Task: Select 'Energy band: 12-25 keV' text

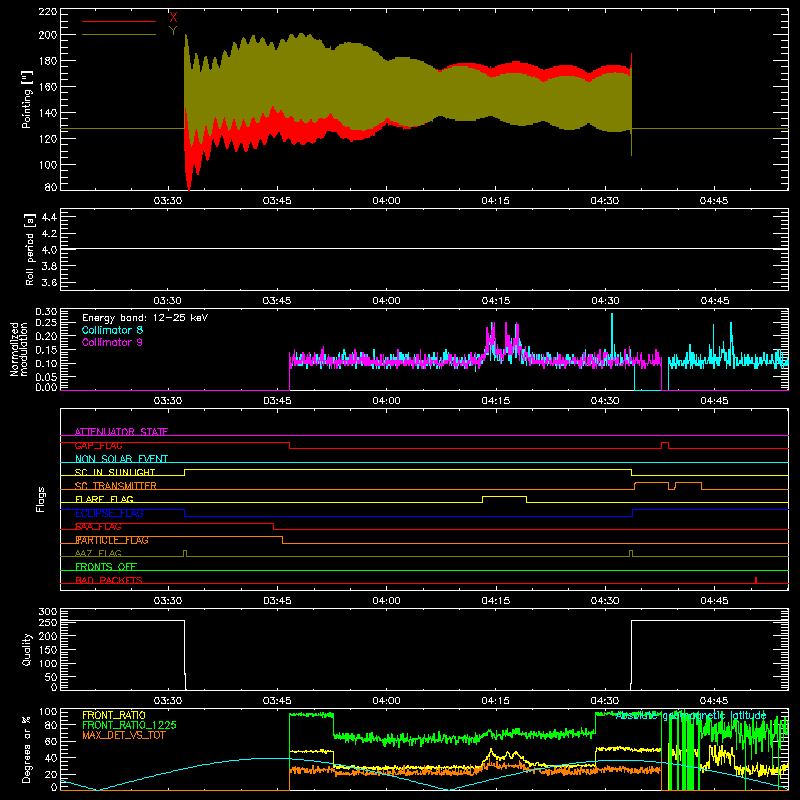Action: pyautogui.click(x=145, y=318)
